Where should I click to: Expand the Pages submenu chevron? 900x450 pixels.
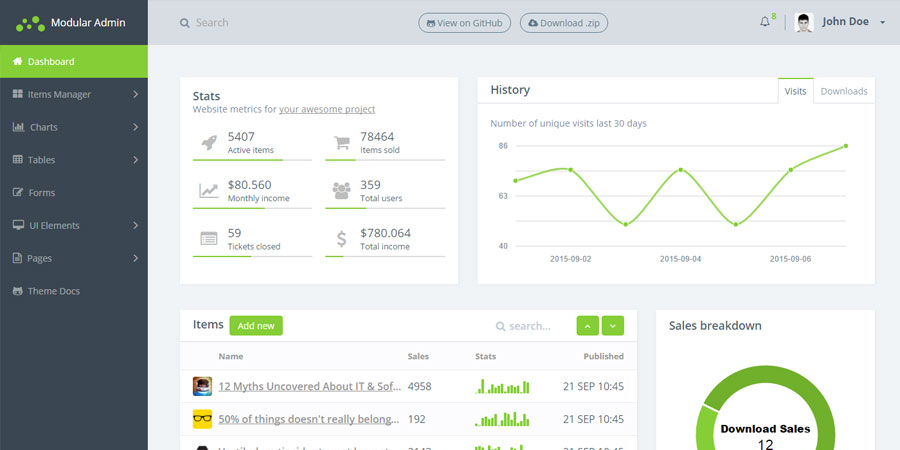(135, 258)
